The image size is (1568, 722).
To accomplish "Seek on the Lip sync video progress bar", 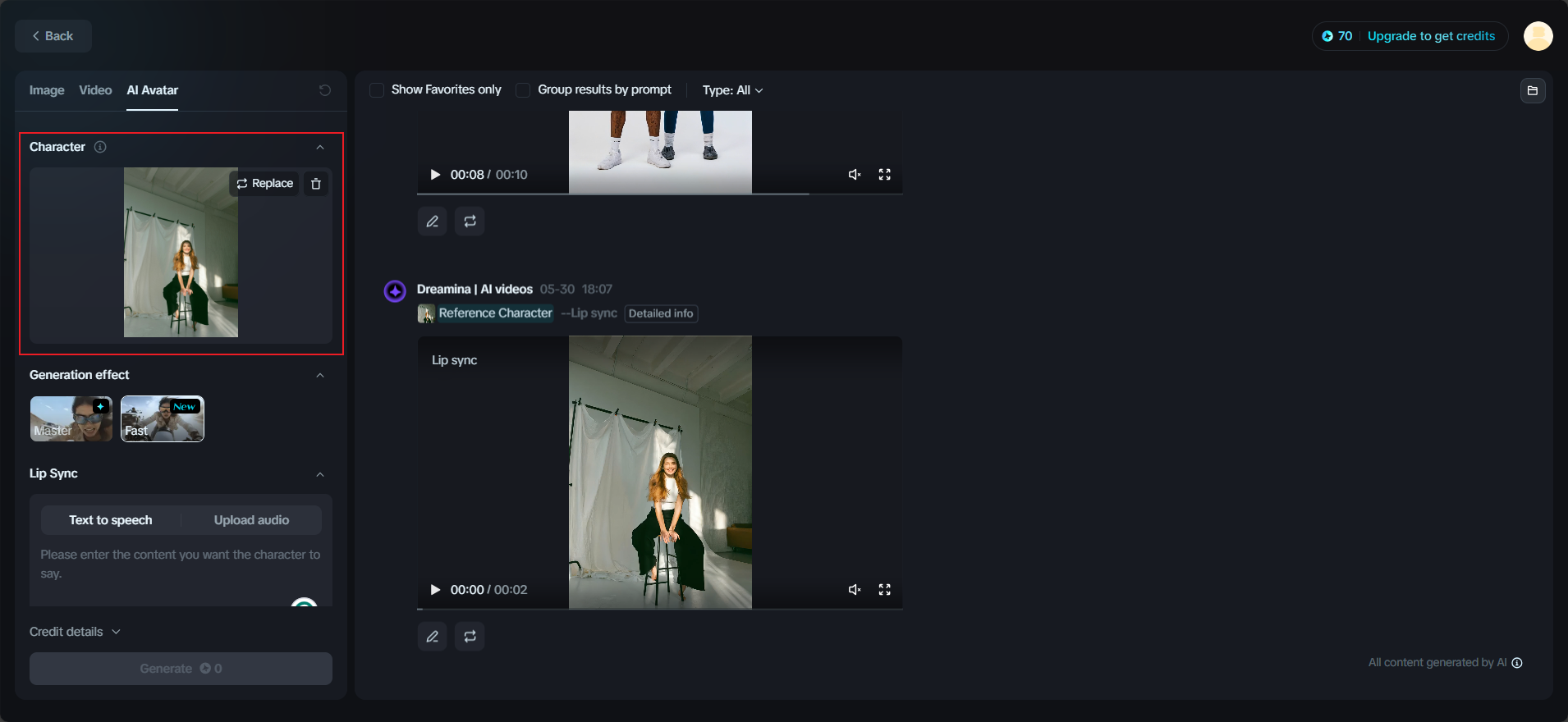I will click(659, 610).
